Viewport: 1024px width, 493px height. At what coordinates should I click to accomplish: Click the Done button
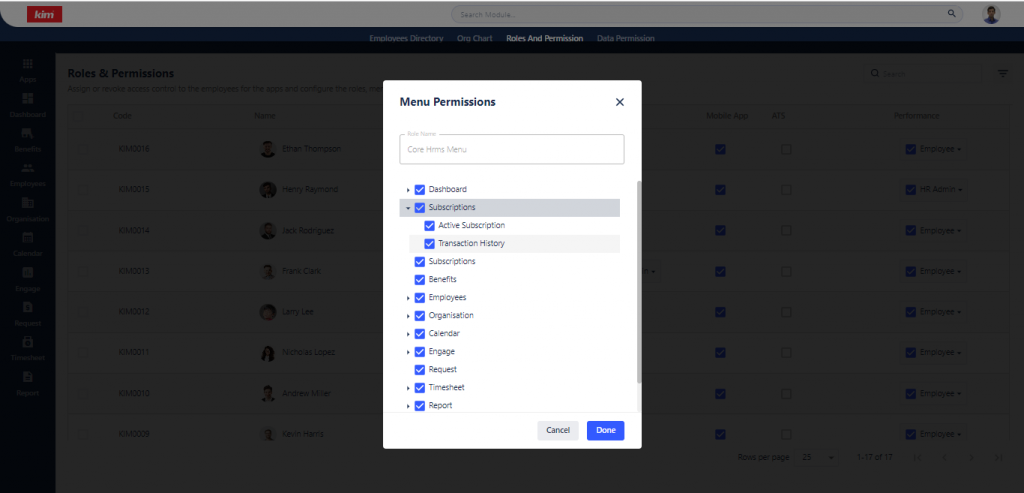(x=605, y=430)
